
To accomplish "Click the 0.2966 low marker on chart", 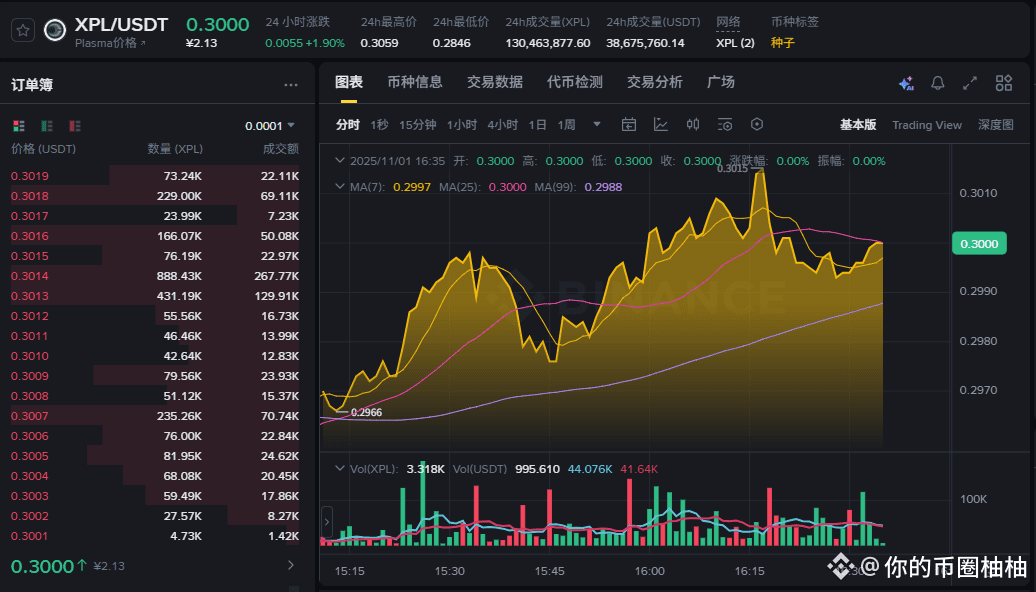I will [366, 412].
